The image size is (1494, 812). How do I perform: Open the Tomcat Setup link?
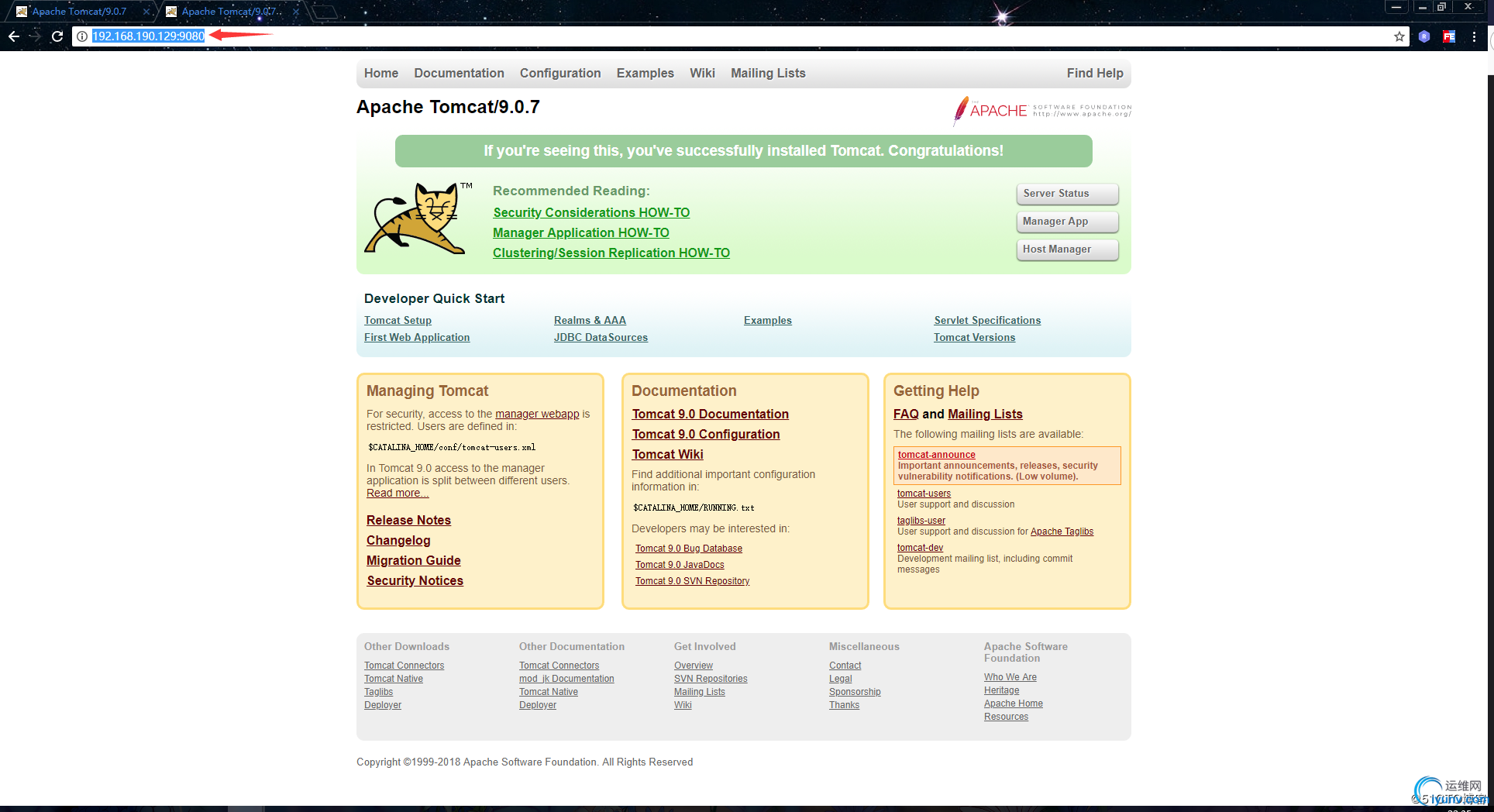(398, 320)
